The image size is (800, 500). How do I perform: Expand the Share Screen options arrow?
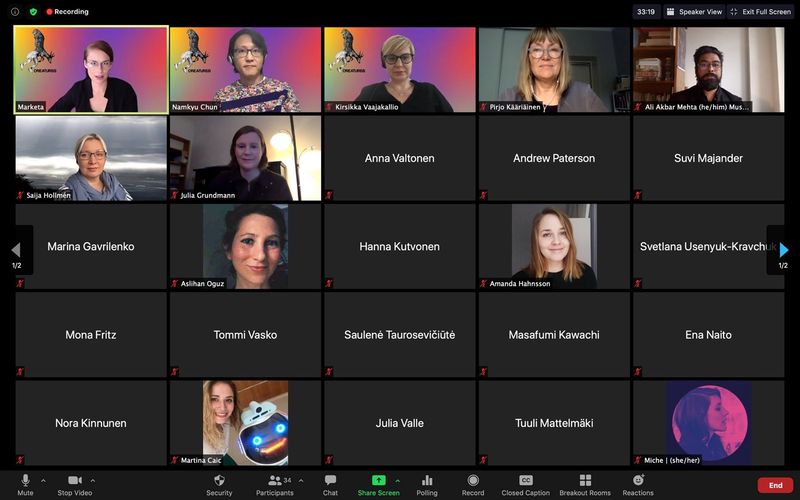[x=397, y=480]
